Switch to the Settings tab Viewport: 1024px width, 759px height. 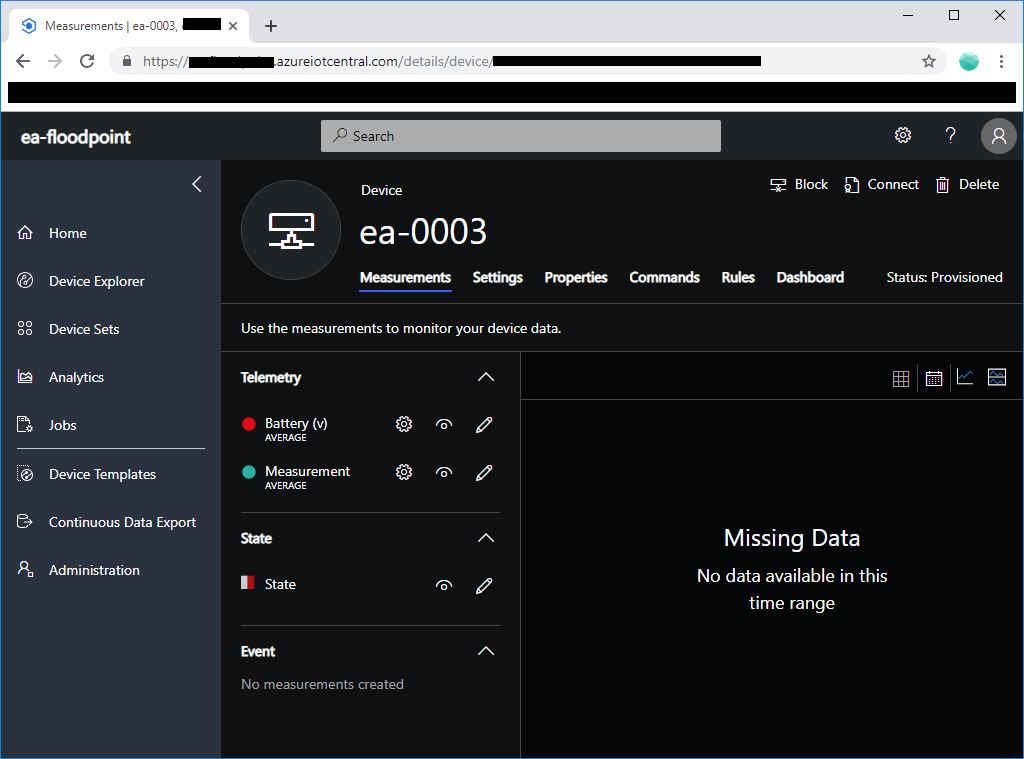click(497, 277)
